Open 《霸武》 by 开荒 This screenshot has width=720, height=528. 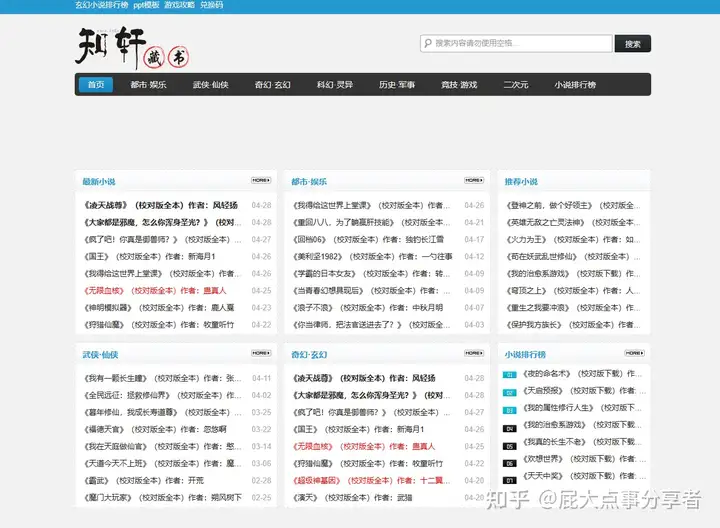(144, 480)
